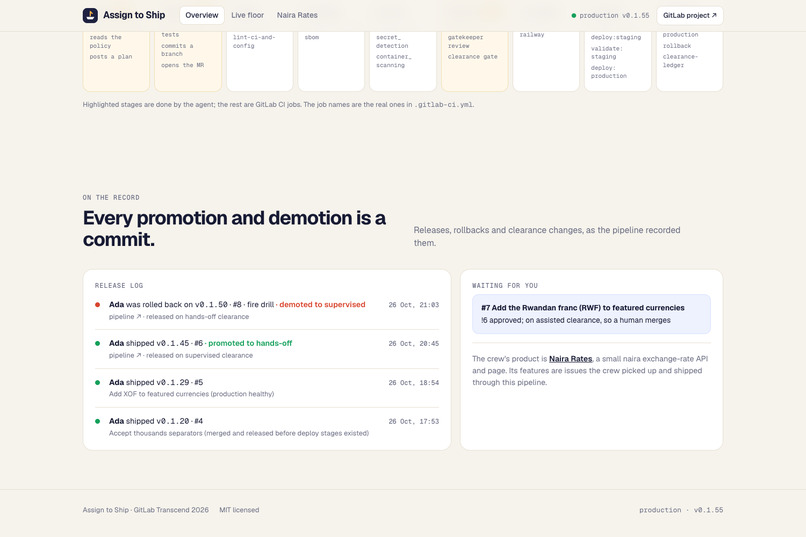Select the 'Ada shipped v0.1.29 · #5' line

156,382
